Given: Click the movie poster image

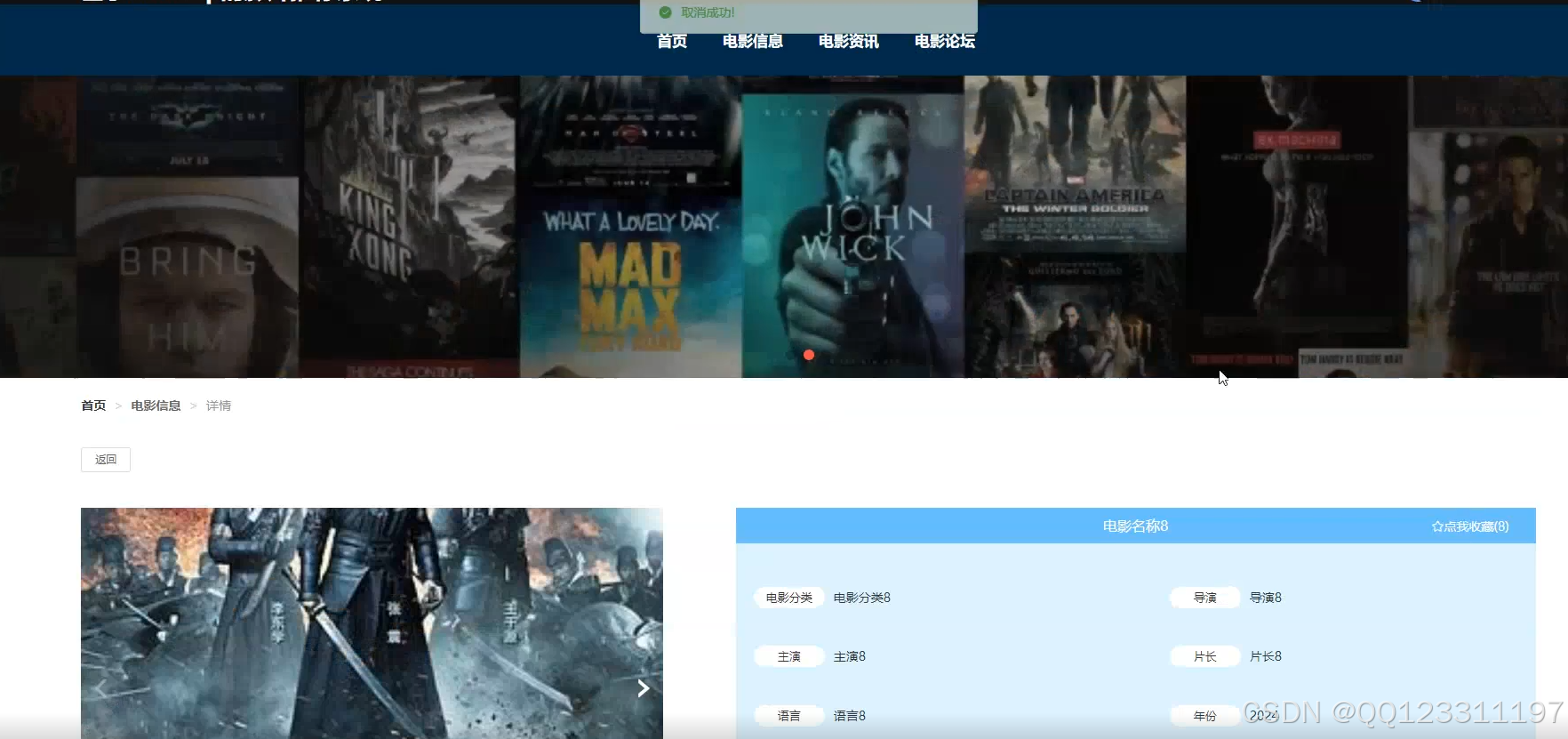Looking at the screenshot, I should point(372,623).
